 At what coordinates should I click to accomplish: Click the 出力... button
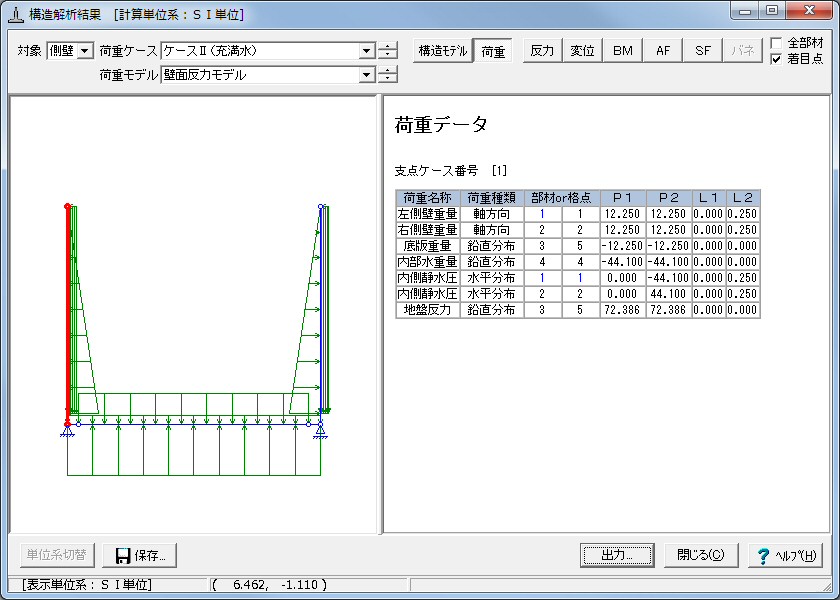click(617, 555)
